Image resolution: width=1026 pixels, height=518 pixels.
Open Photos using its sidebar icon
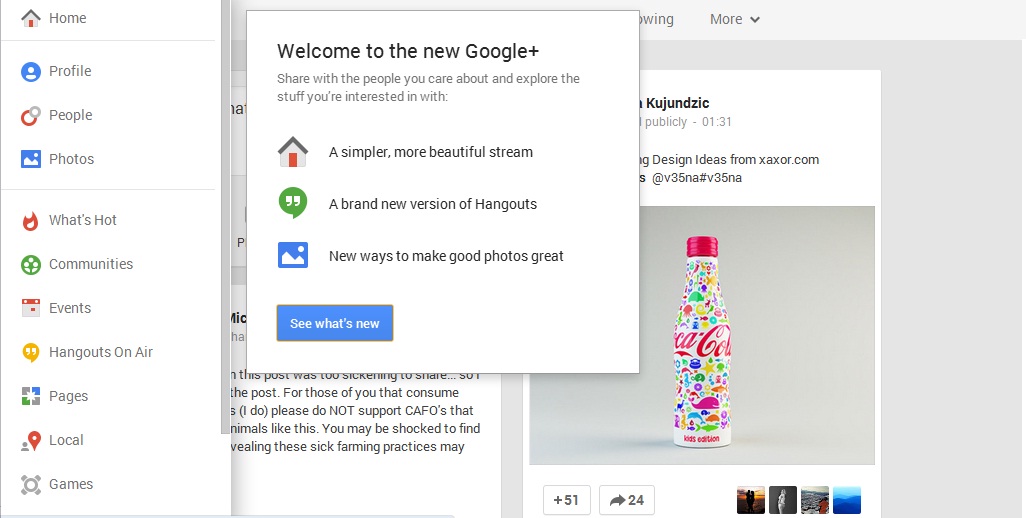point(31,159)
